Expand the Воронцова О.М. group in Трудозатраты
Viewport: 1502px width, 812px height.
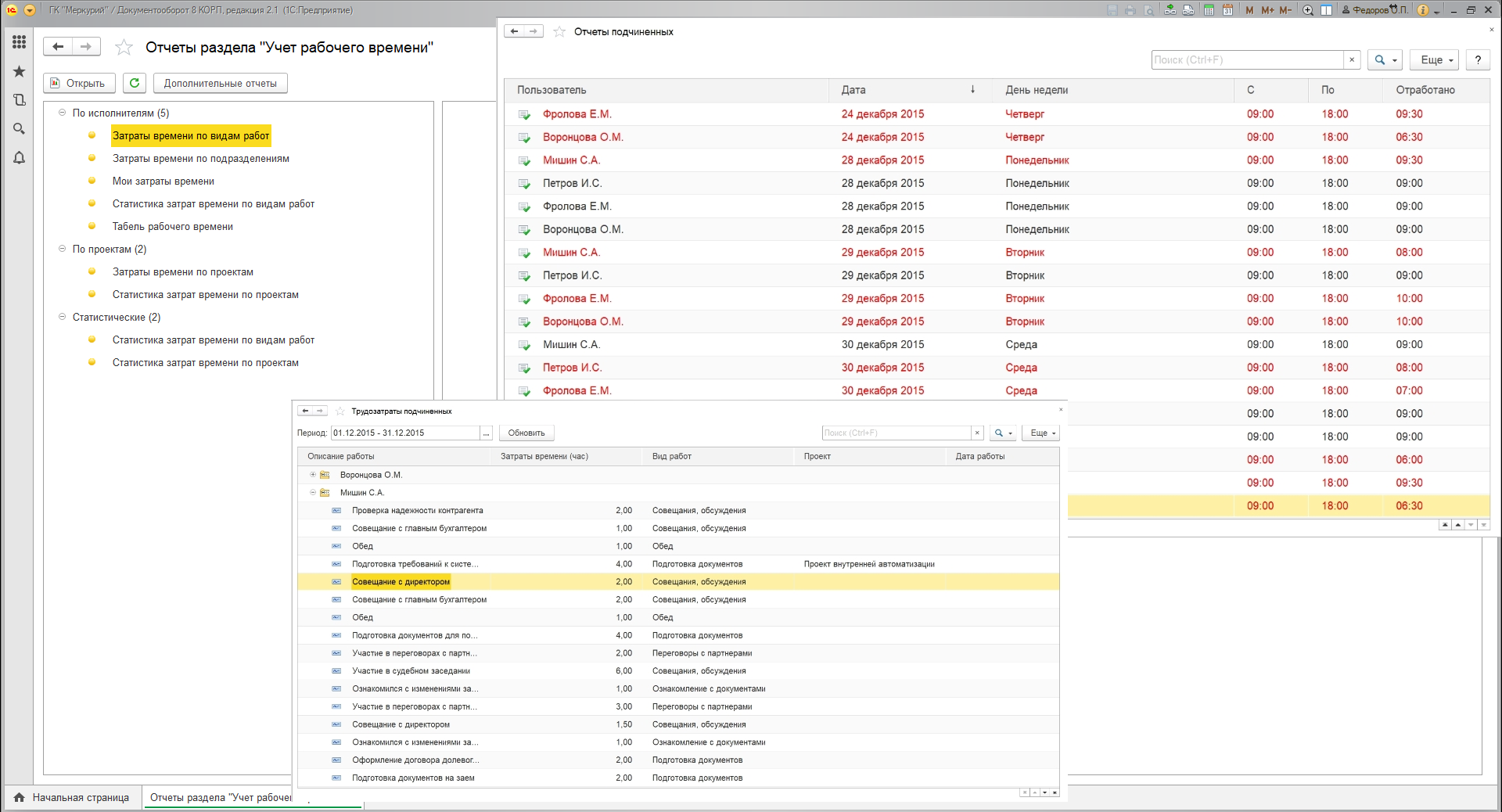pos(313,475)
